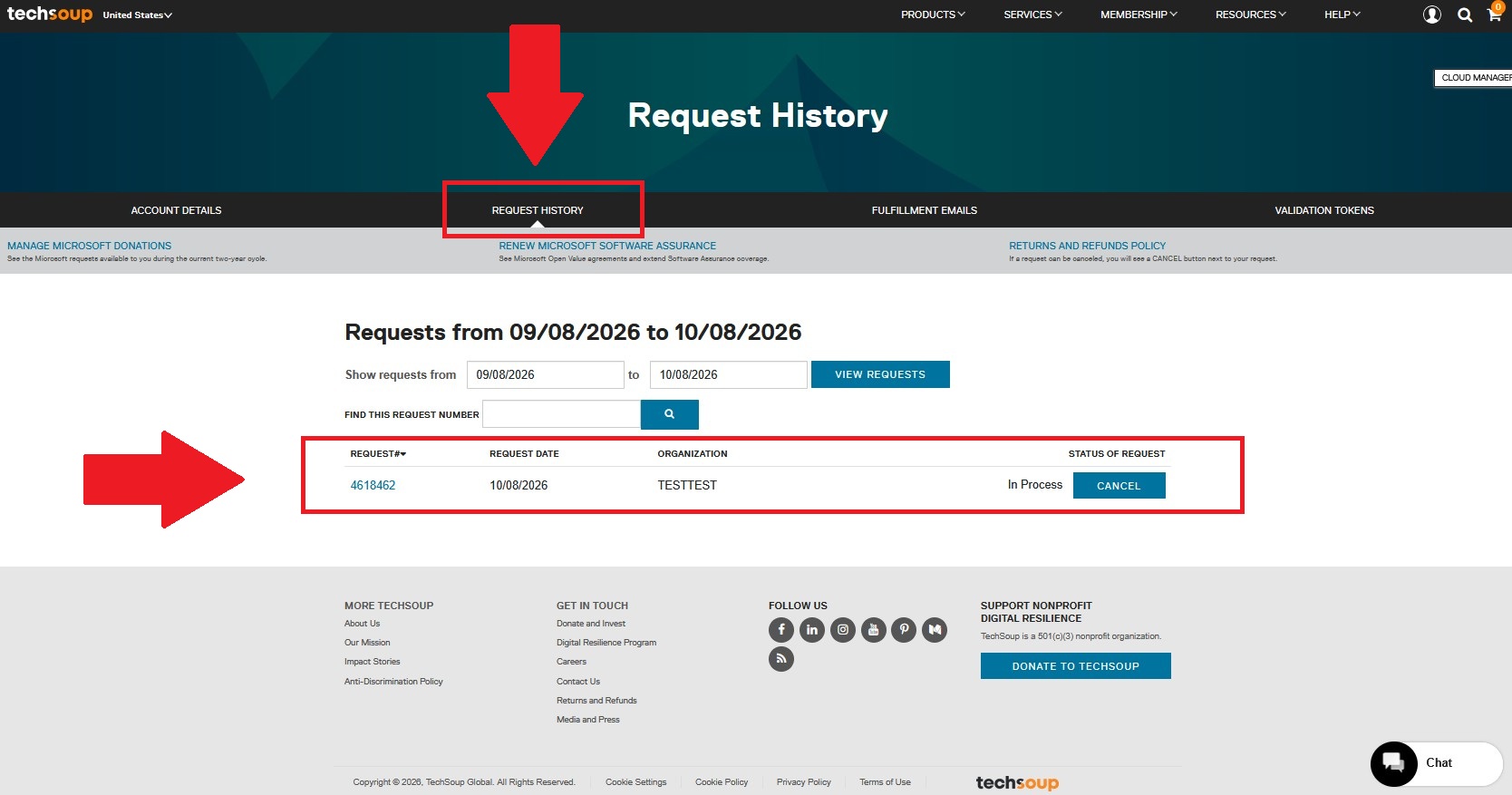
Task: Switch to the Request History tab
Action: (x=538, y=210)
